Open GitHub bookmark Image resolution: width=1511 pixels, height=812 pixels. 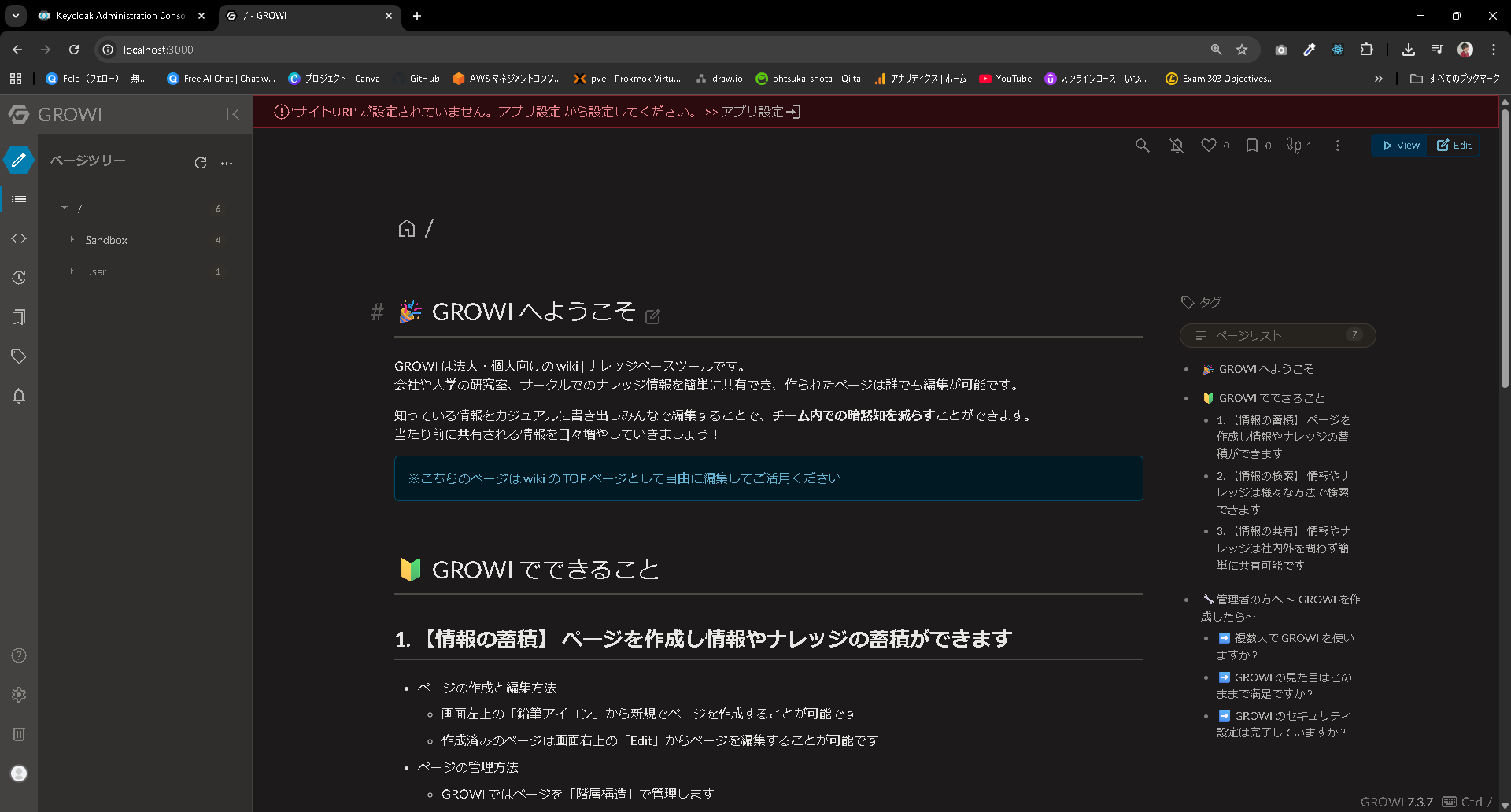coord(416,79)
